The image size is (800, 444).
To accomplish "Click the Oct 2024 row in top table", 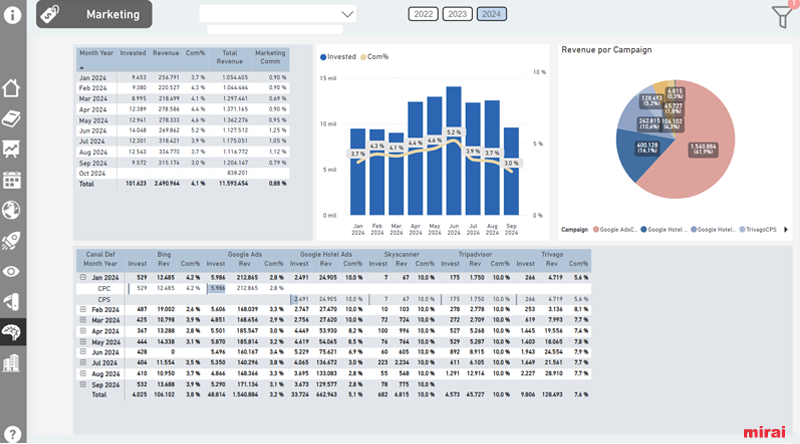I will click(x=183, y=173).
